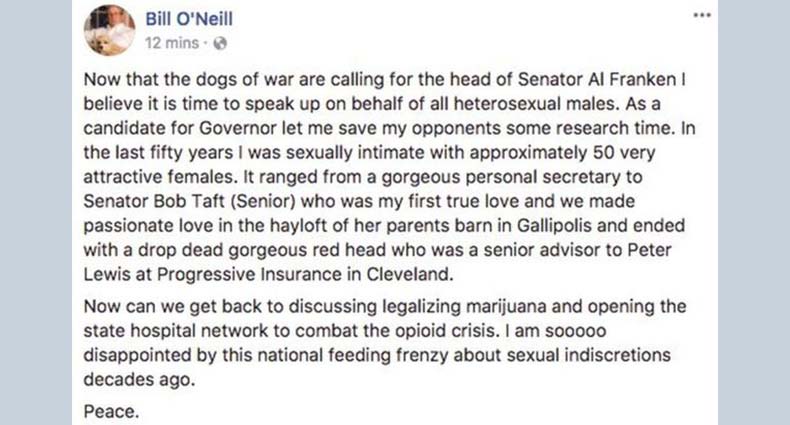Click the words "decades ago"
Screen dimensions: 790x425
click(x=124, y=377)
